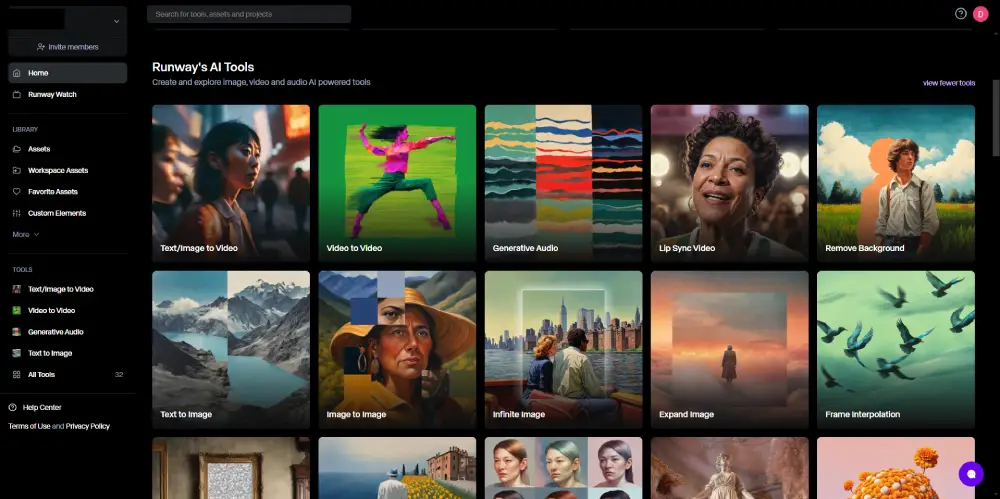Open the All Tools grid icon
Image resolution: width=1000 pixels, height=499 pixels.
pos(17,375)
